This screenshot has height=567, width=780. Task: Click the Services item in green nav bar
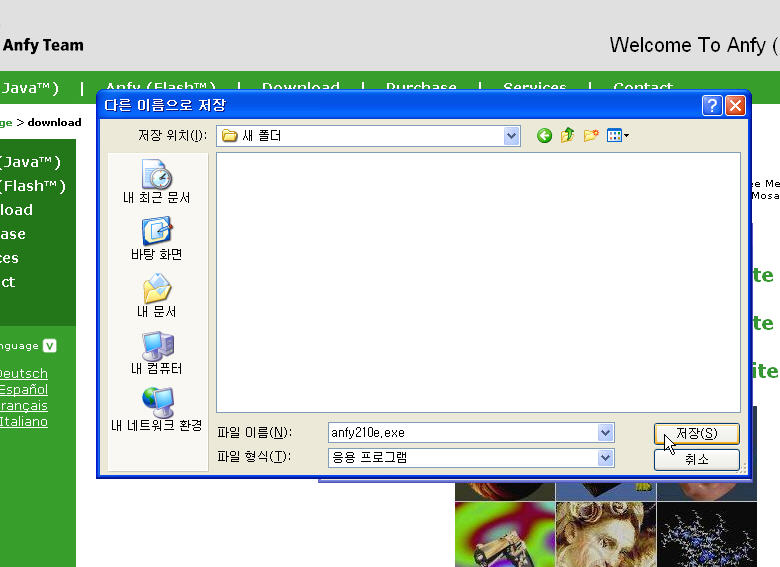click(535, 86)
